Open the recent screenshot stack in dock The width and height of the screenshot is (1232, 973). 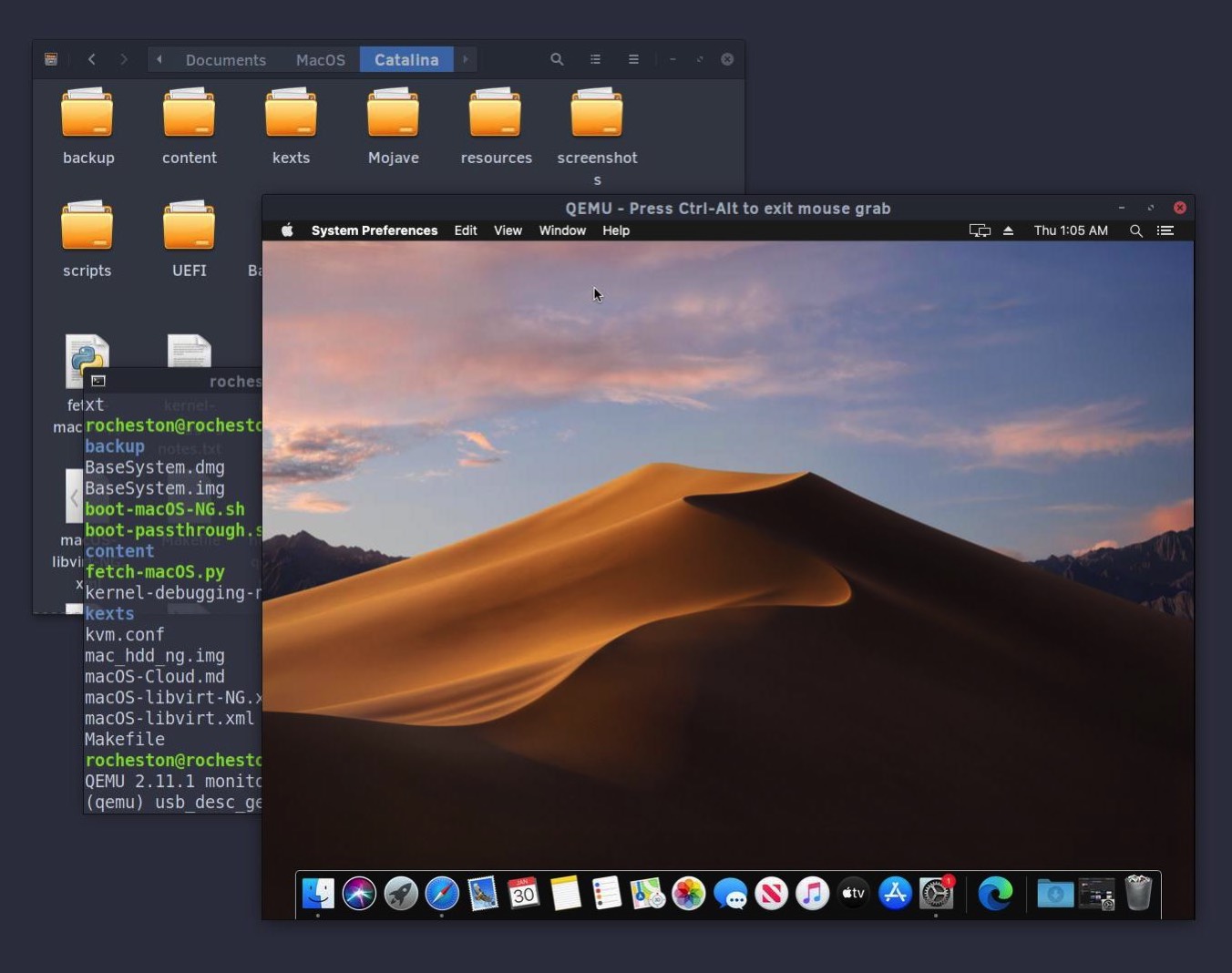[x=1096, y=894]
